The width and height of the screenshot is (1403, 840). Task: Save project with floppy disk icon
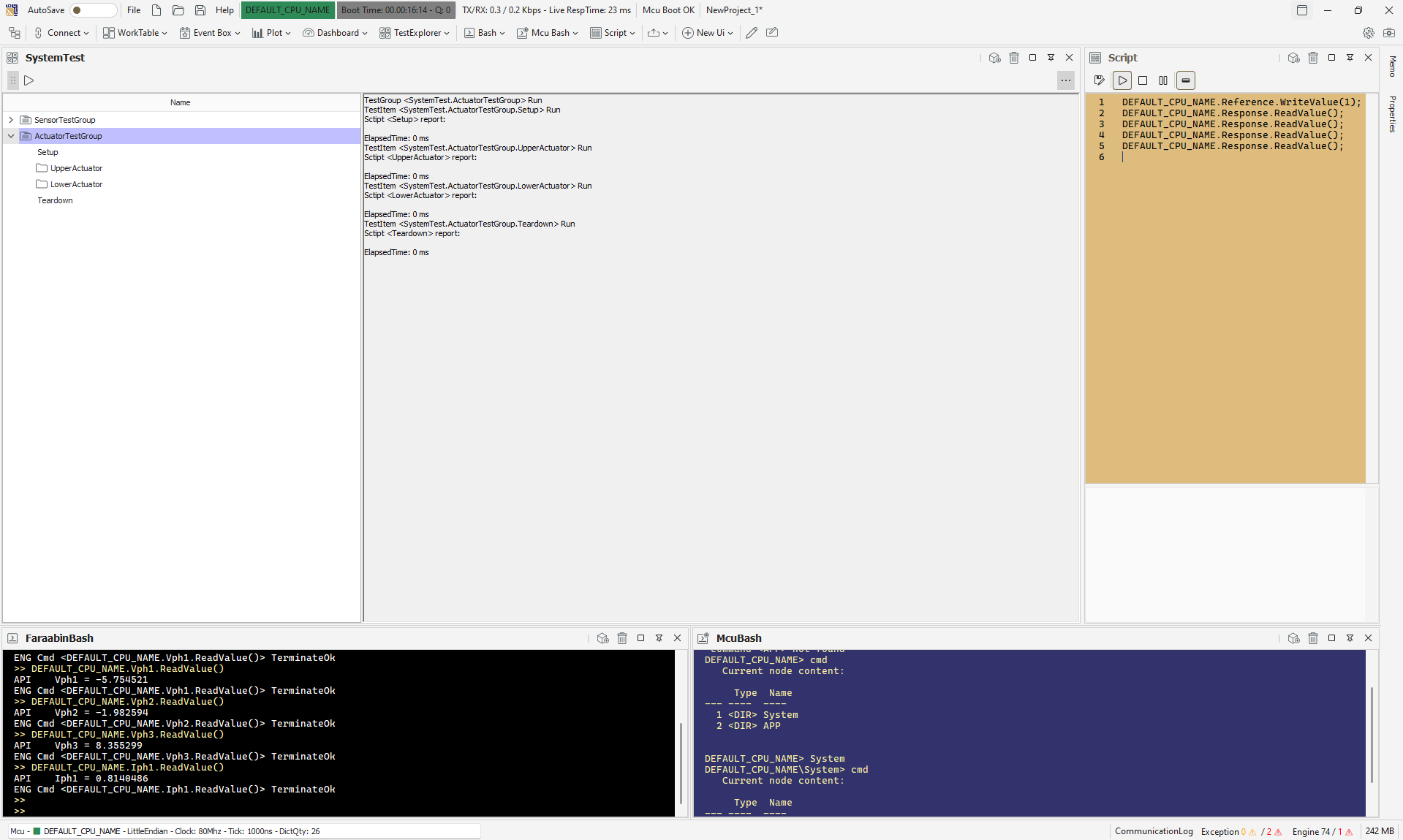pyautogui.click(x=200, y=10)
